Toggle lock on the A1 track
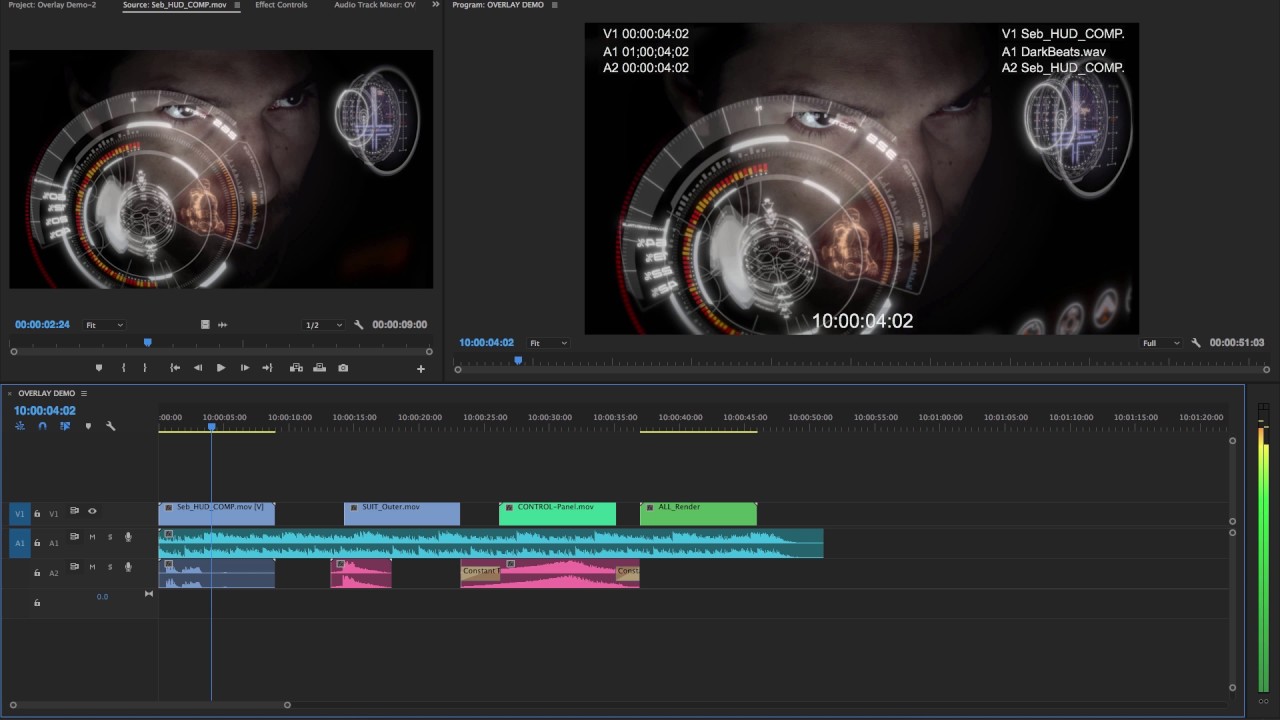This screenshot has width=1280, height=720. (37, 543)
